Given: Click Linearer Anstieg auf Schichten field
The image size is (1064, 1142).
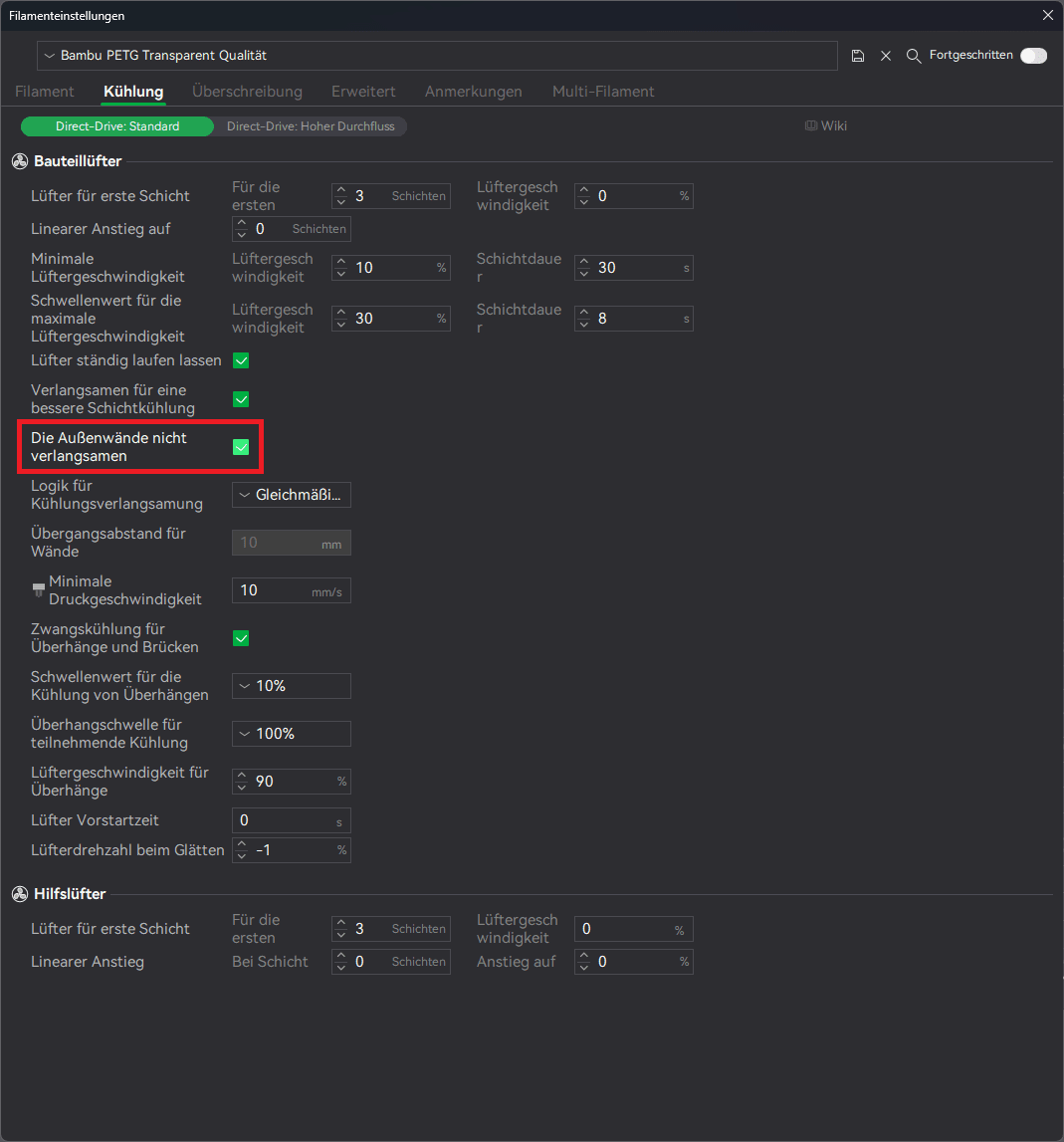Looking at the screenshot, I should pos(292,229).
